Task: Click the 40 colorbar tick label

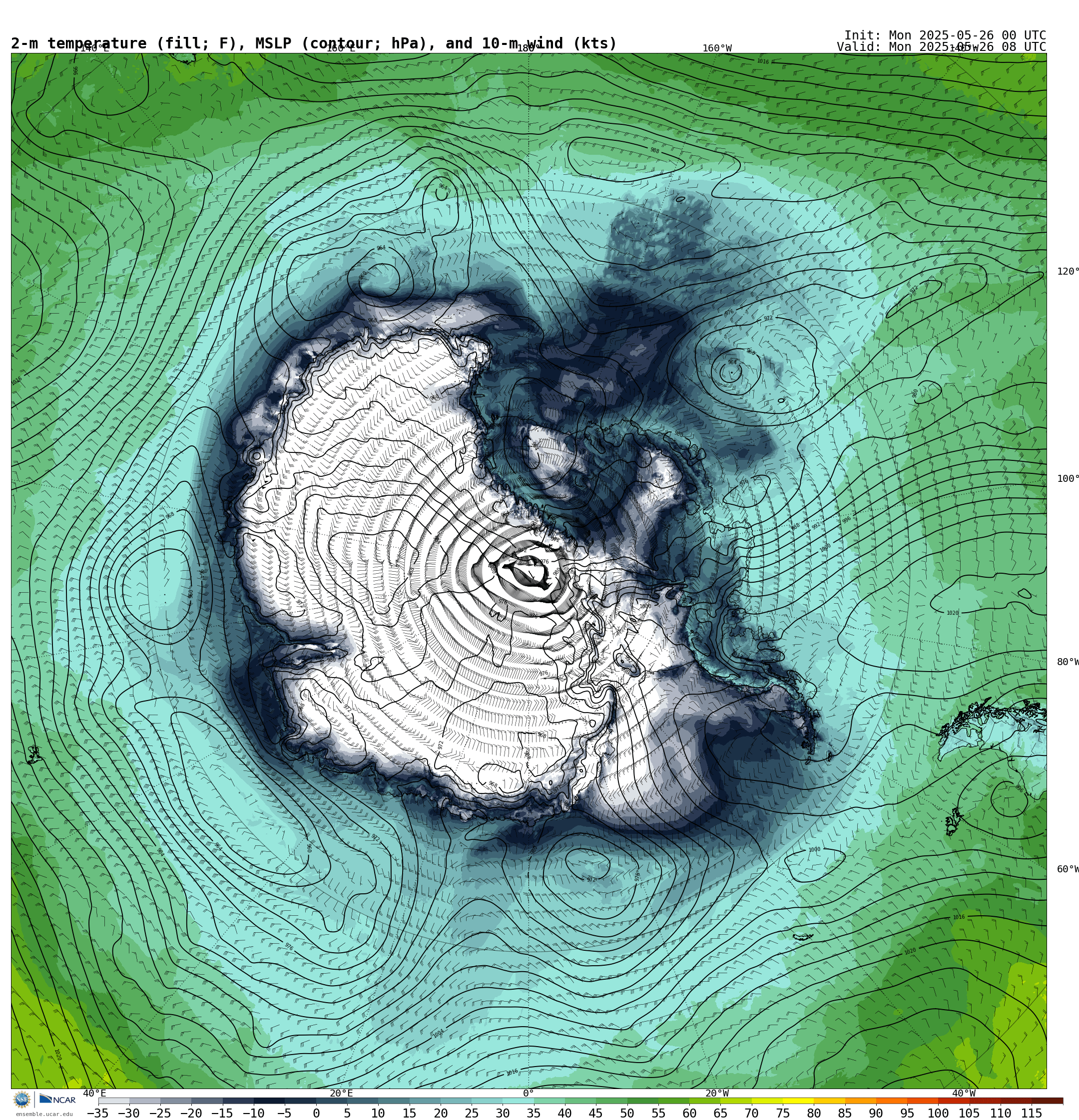Action: [x=565, y=1114]
